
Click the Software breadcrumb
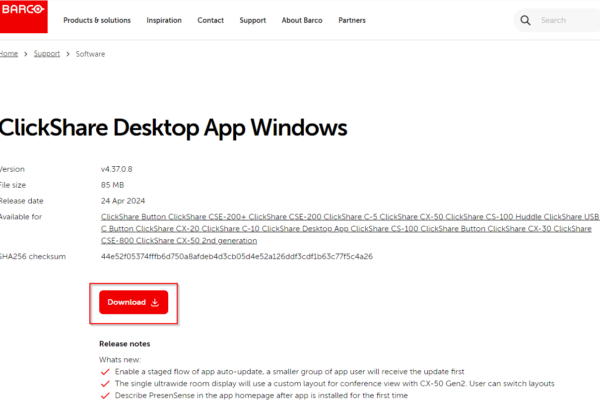pos(91,54)
